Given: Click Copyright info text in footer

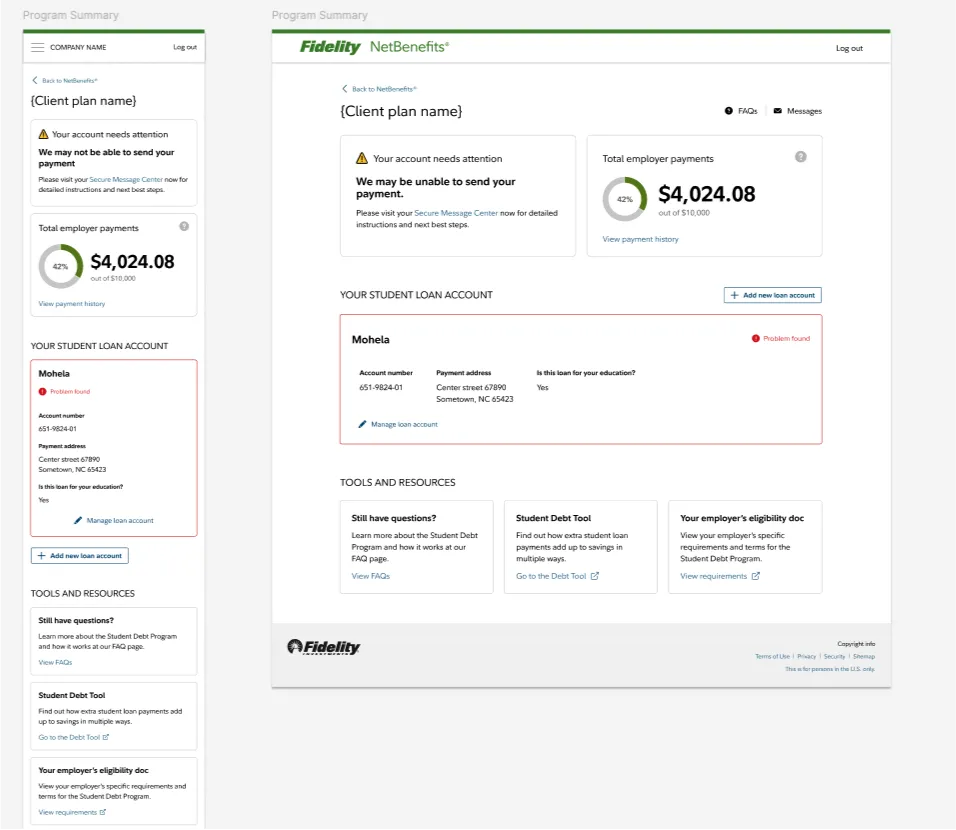Looking at the screenshot, I should tap(855, 644).
